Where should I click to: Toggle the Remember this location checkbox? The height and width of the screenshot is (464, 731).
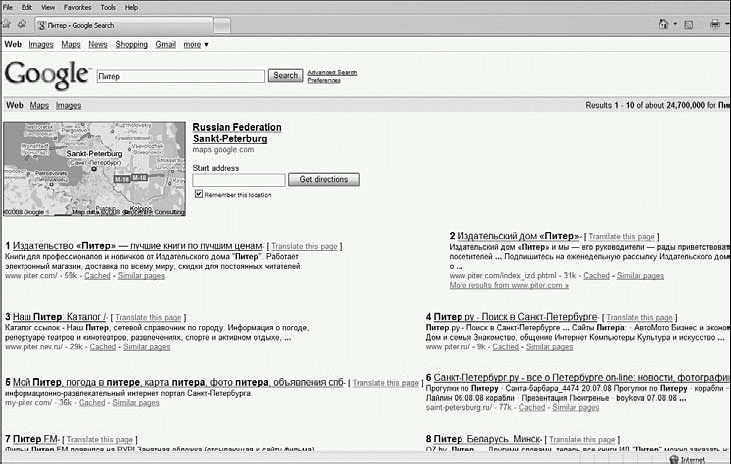[199, 194]
